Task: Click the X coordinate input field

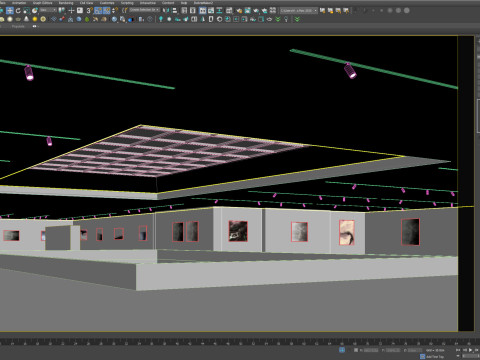Action: pyautogui.click(x=371, y=350)
